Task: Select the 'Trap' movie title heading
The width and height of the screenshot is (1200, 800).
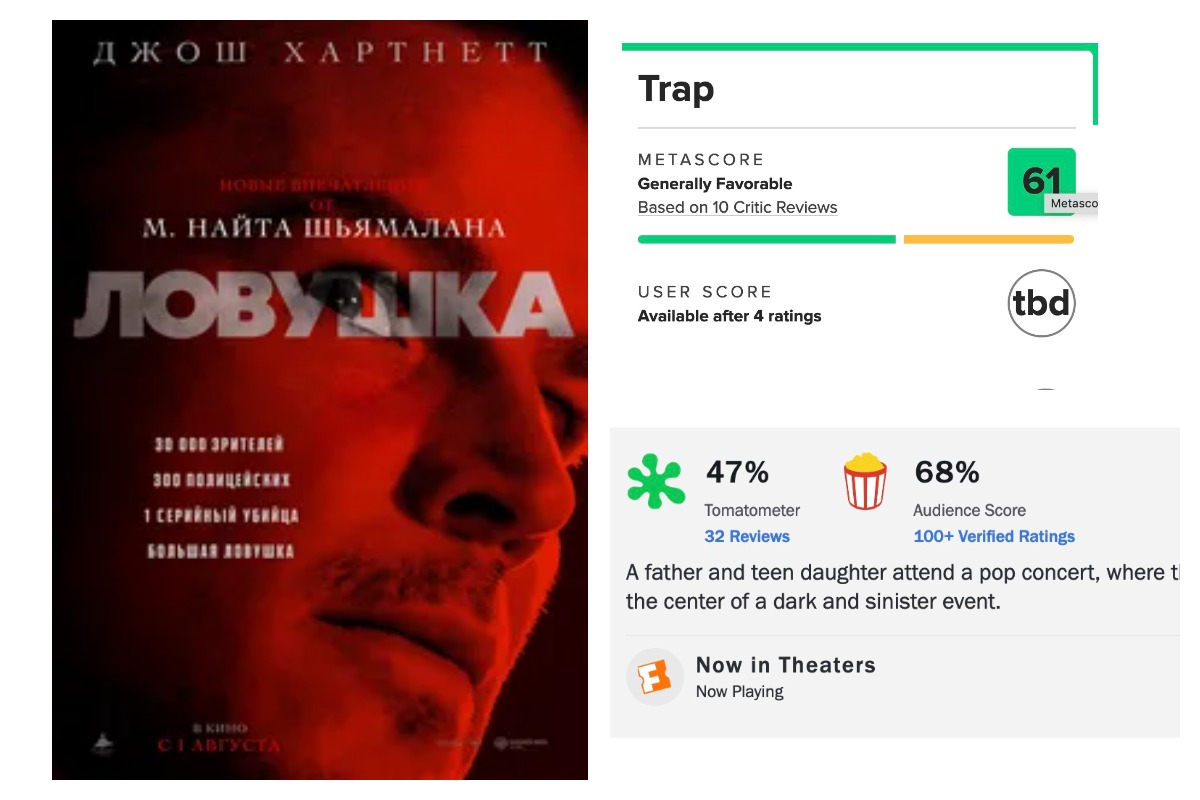Action: (676, 89)
